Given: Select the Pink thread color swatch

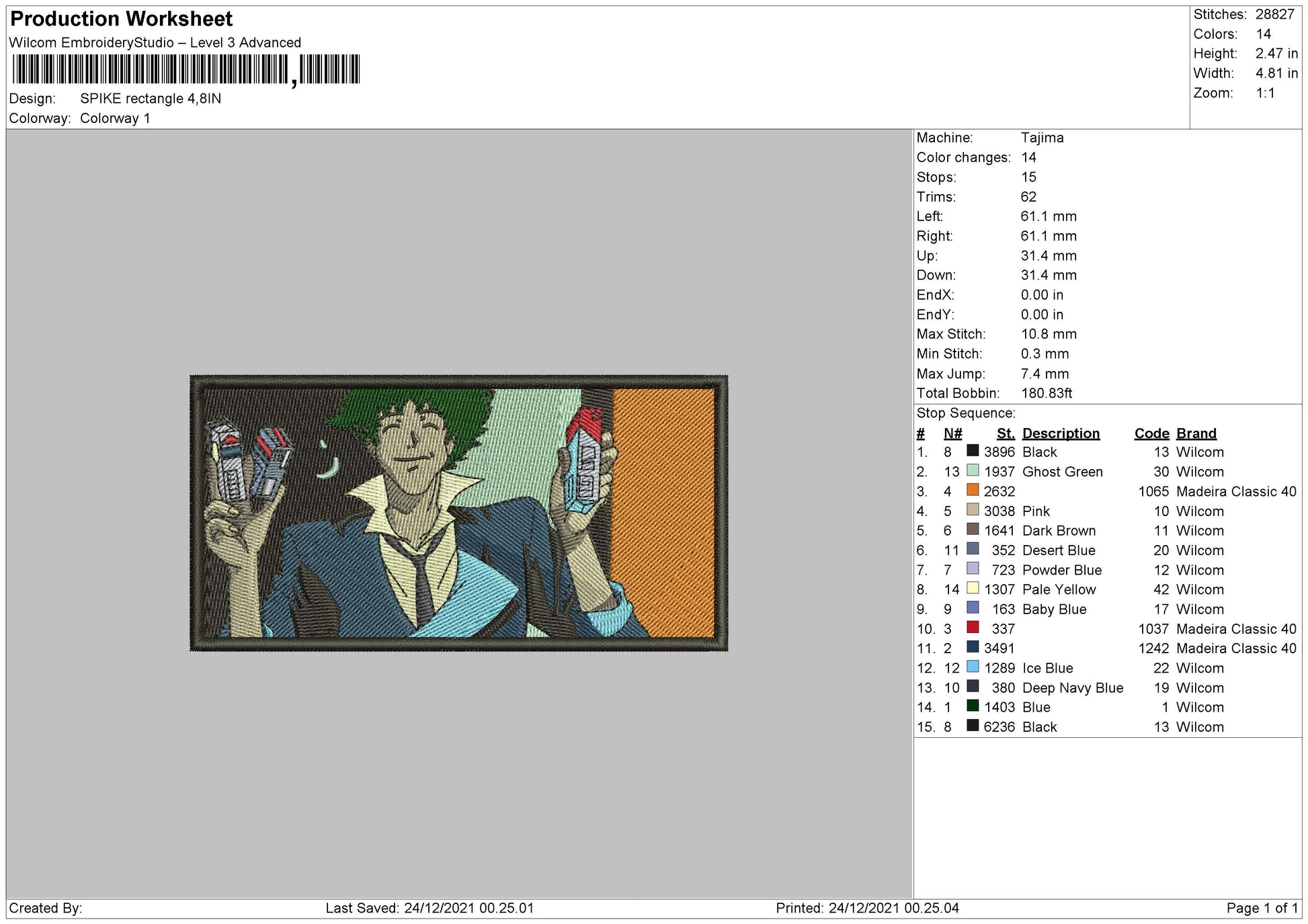Looking at the screenshot, I should [973, 509].
